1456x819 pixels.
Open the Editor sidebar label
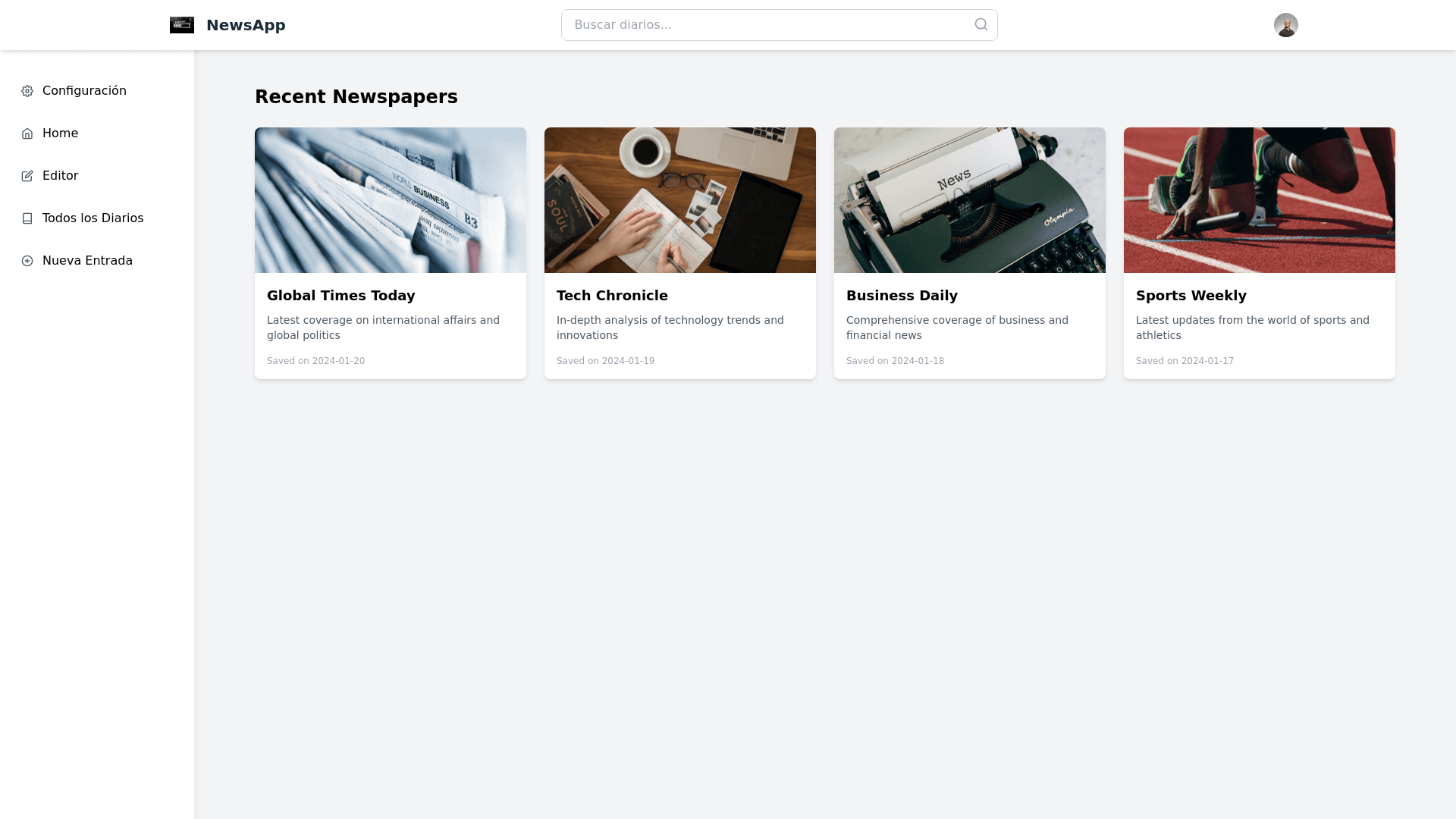click(60, 176)
